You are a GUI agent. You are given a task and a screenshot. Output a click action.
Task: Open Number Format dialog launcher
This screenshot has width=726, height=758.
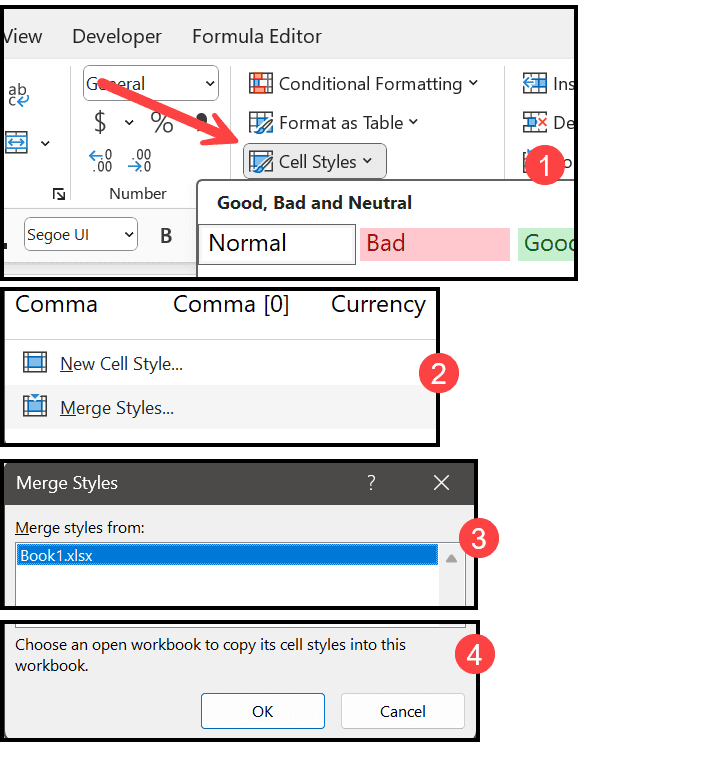coord(59,194)
